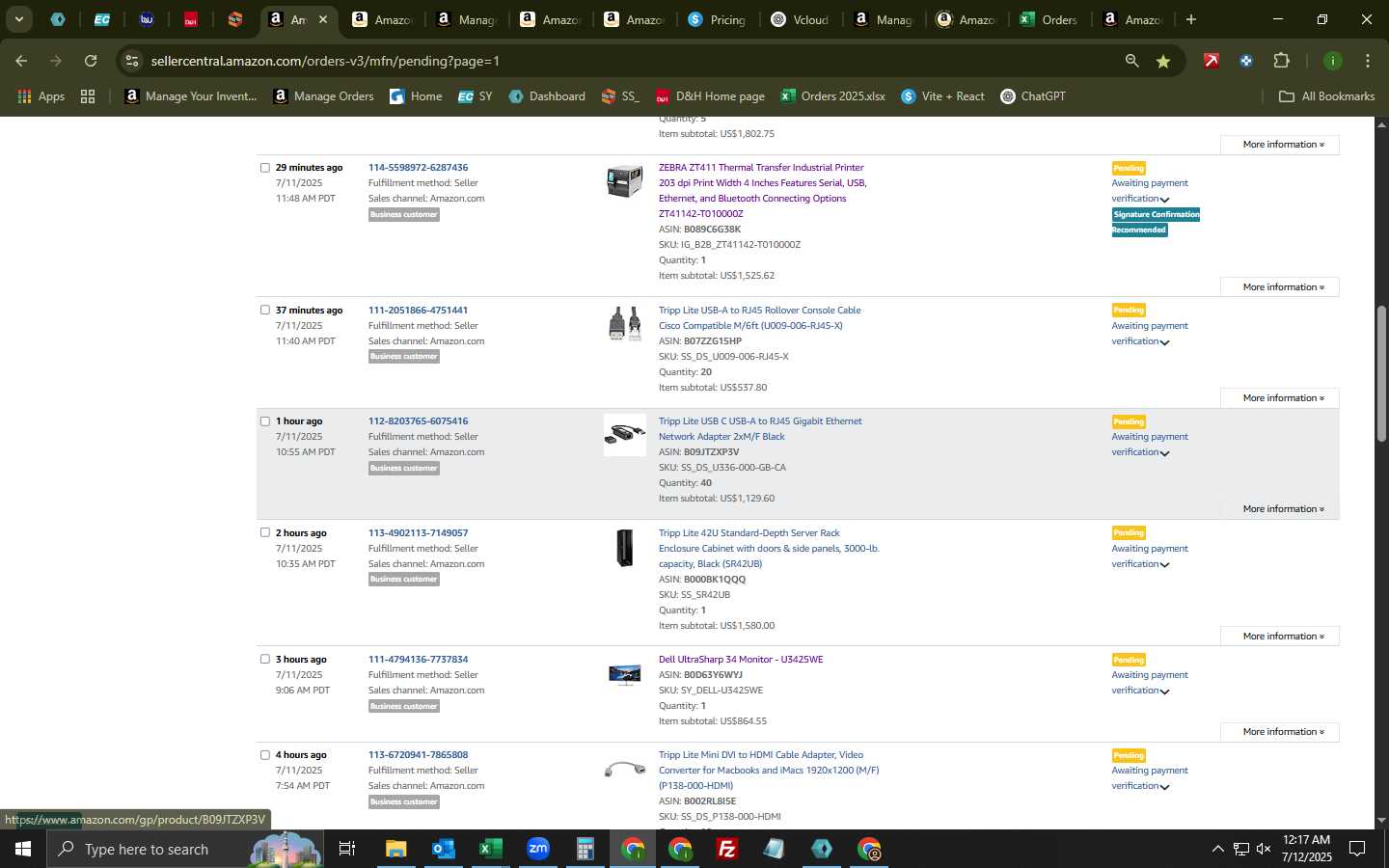Open Manage Orders bookmark
The image size is (1389, 868).
pos(323,96)
